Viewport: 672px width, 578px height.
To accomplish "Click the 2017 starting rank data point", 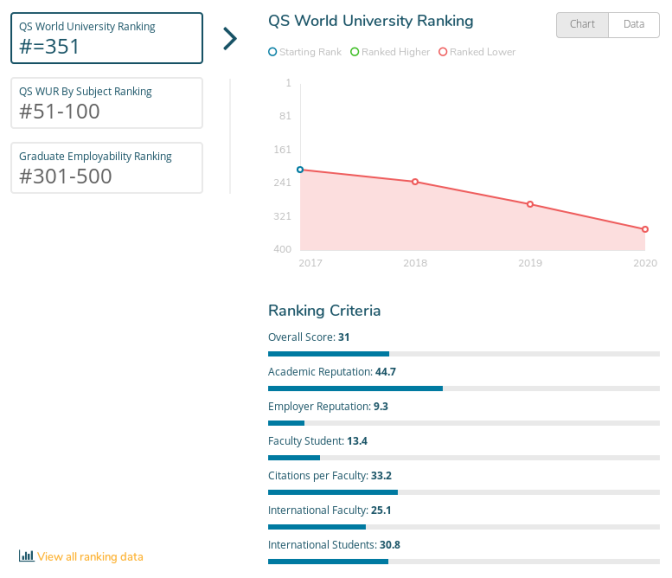I will [x=300, y=170].
